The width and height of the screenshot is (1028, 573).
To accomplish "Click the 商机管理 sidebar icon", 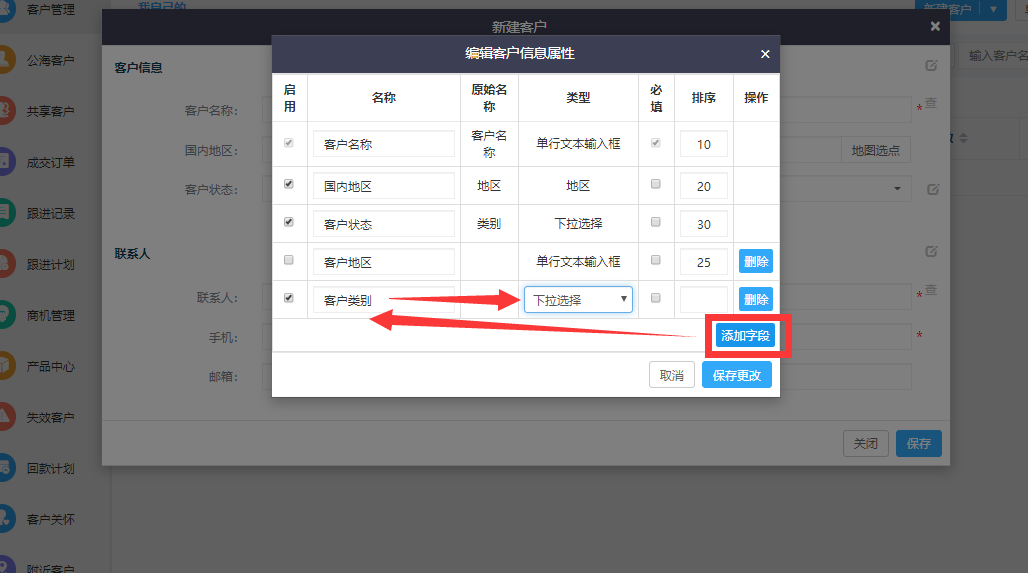I will pos(5,315).
